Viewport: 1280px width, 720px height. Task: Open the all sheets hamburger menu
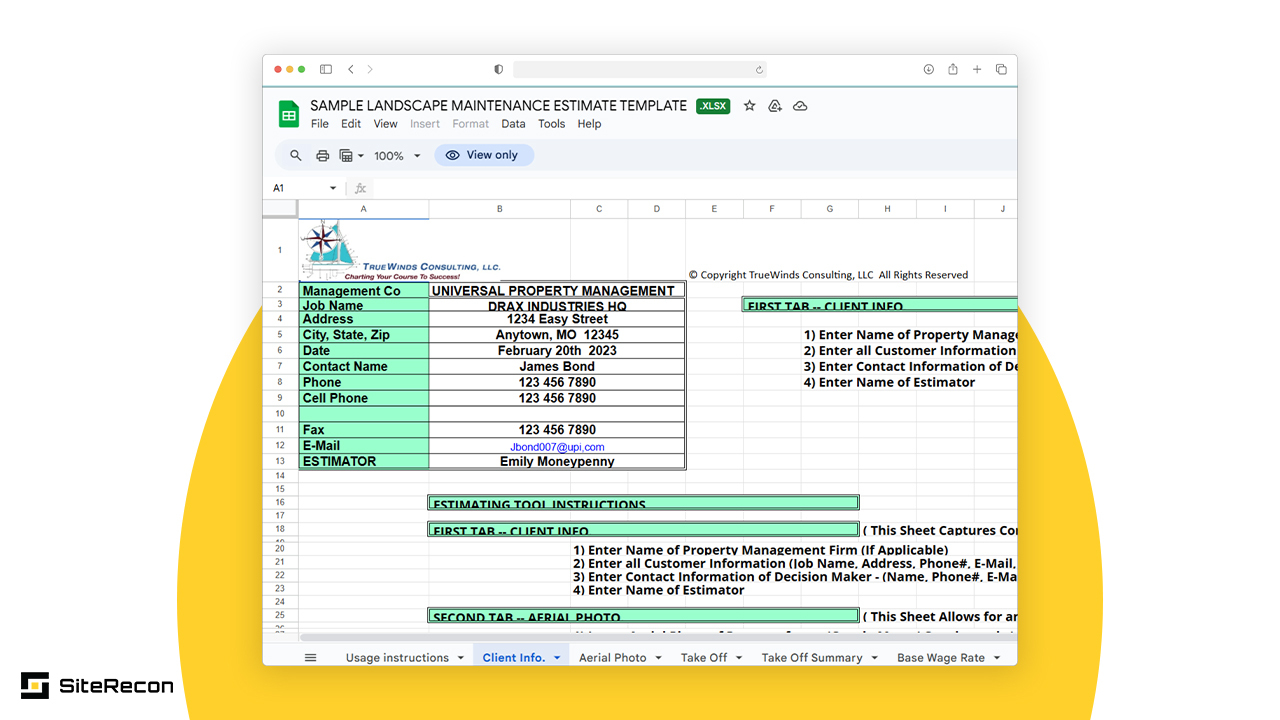310,657
